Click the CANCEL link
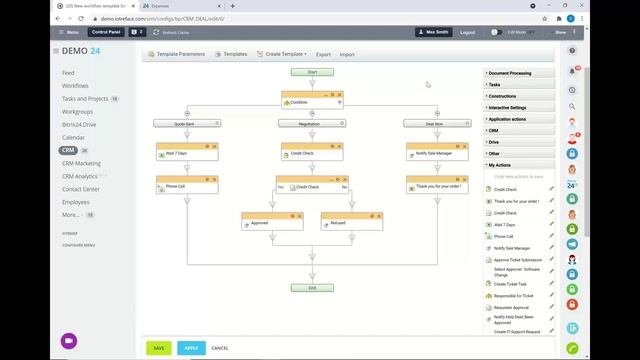 pos(220,348)
